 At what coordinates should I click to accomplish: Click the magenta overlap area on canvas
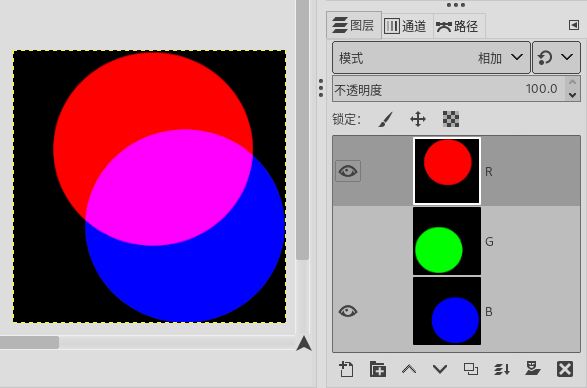(x=168, y=187)
